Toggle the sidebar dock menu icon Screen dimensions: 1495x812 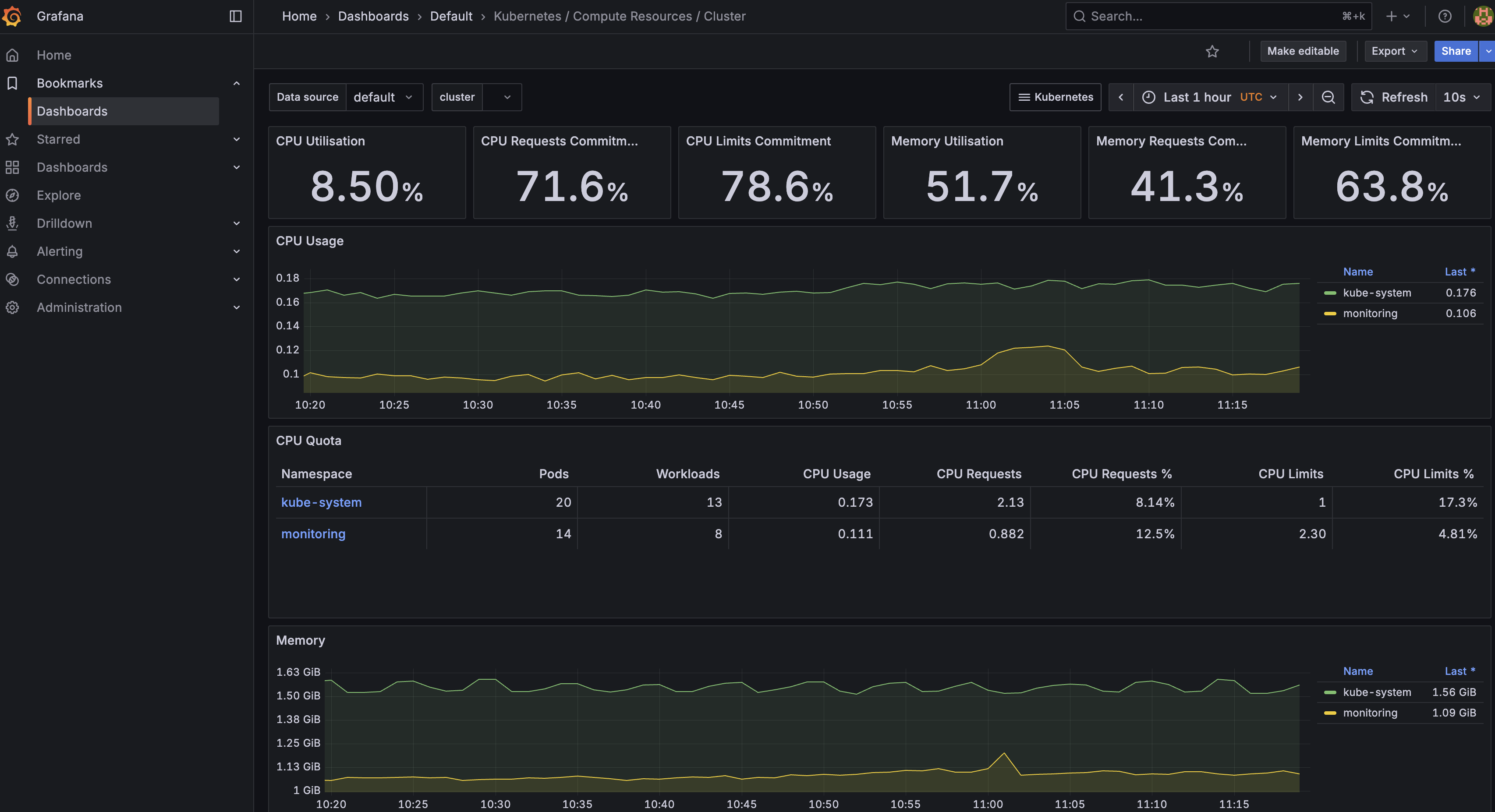(235, 16)
